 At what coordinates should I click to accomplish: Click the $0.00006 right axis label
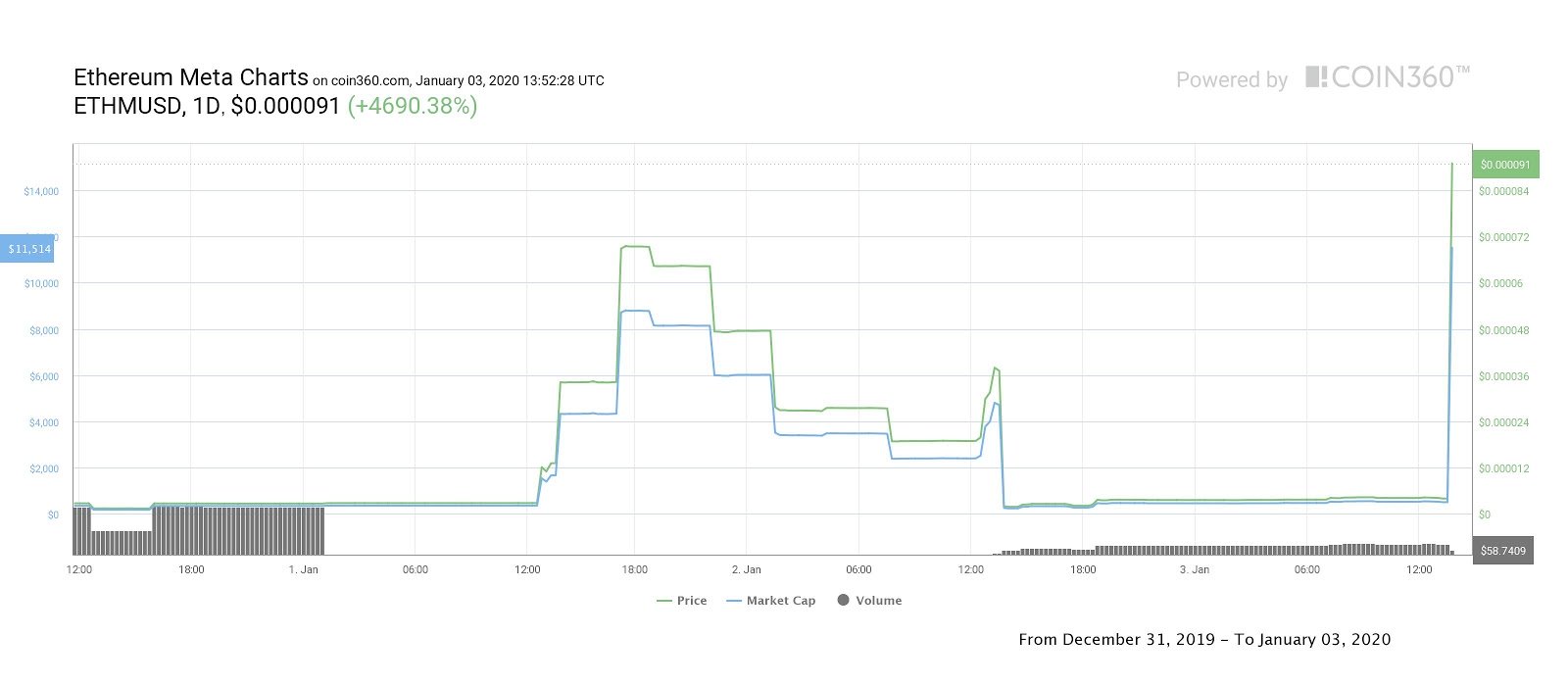click(1501, 284)
